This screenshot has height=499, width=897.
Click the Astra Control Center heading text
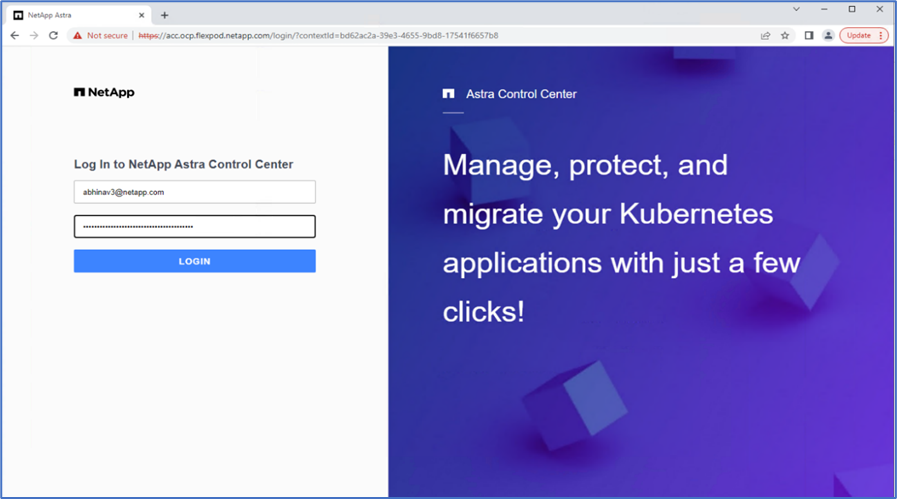tap(521, 94)
